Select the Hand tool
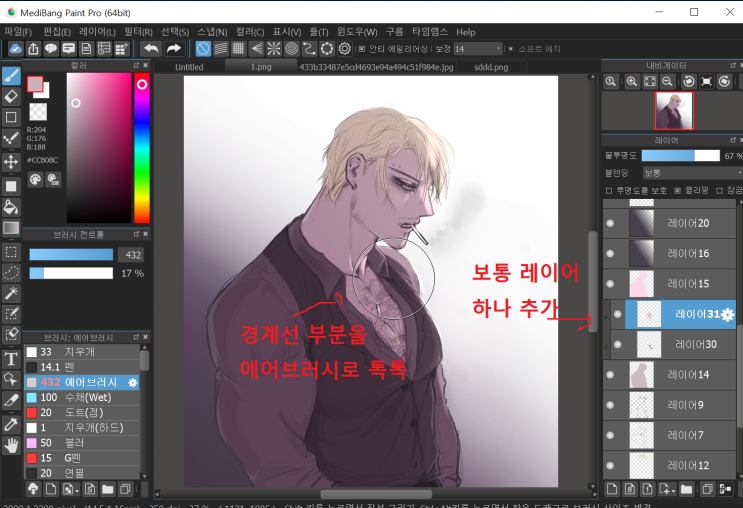This screenshot has height=508, width=743. coord(11,445)
